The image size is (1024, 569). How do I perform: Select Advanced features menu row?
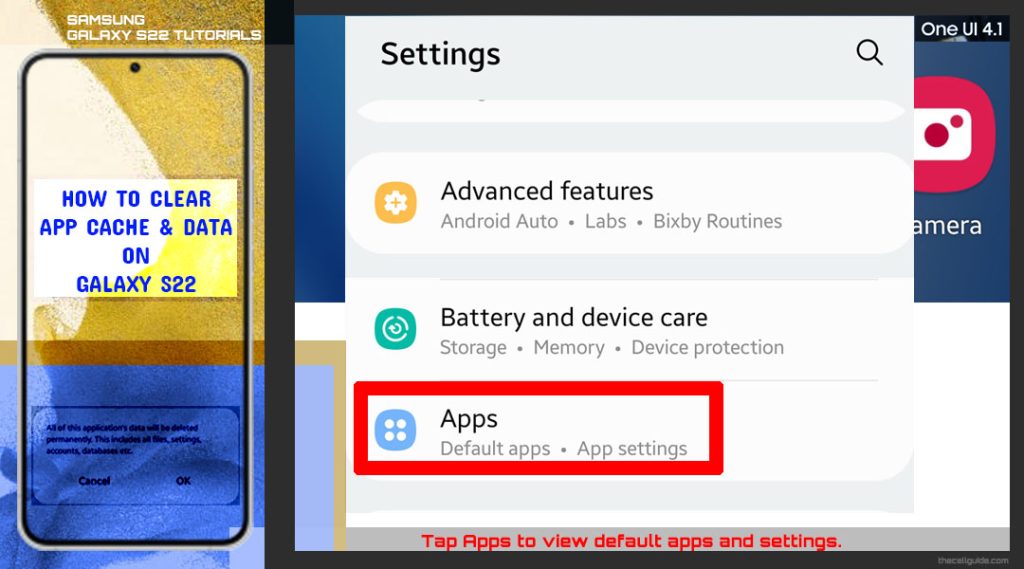(x=629, y=203)
